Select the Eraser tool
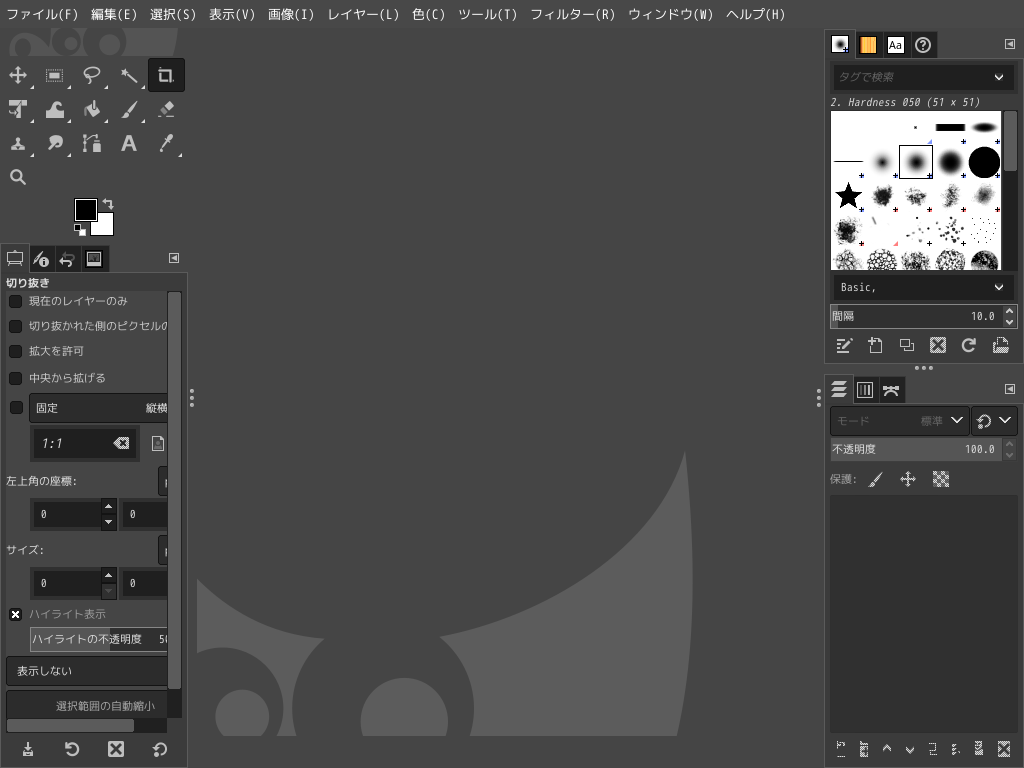Screen dimensions: 1024x768 tap(166, 109)
